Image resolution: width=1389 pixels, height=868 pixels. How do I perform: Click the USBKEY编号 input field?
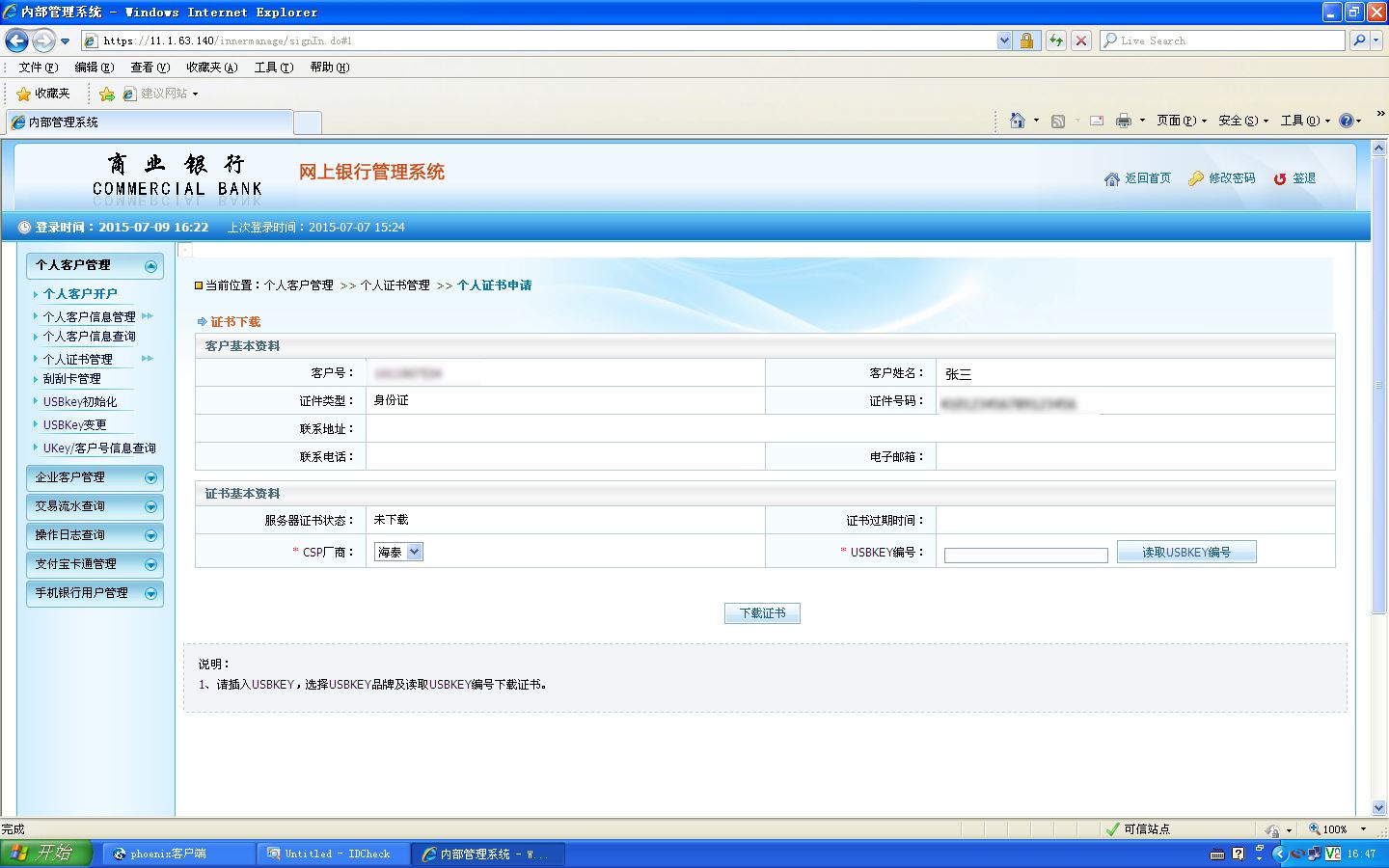pos(1026,555)
